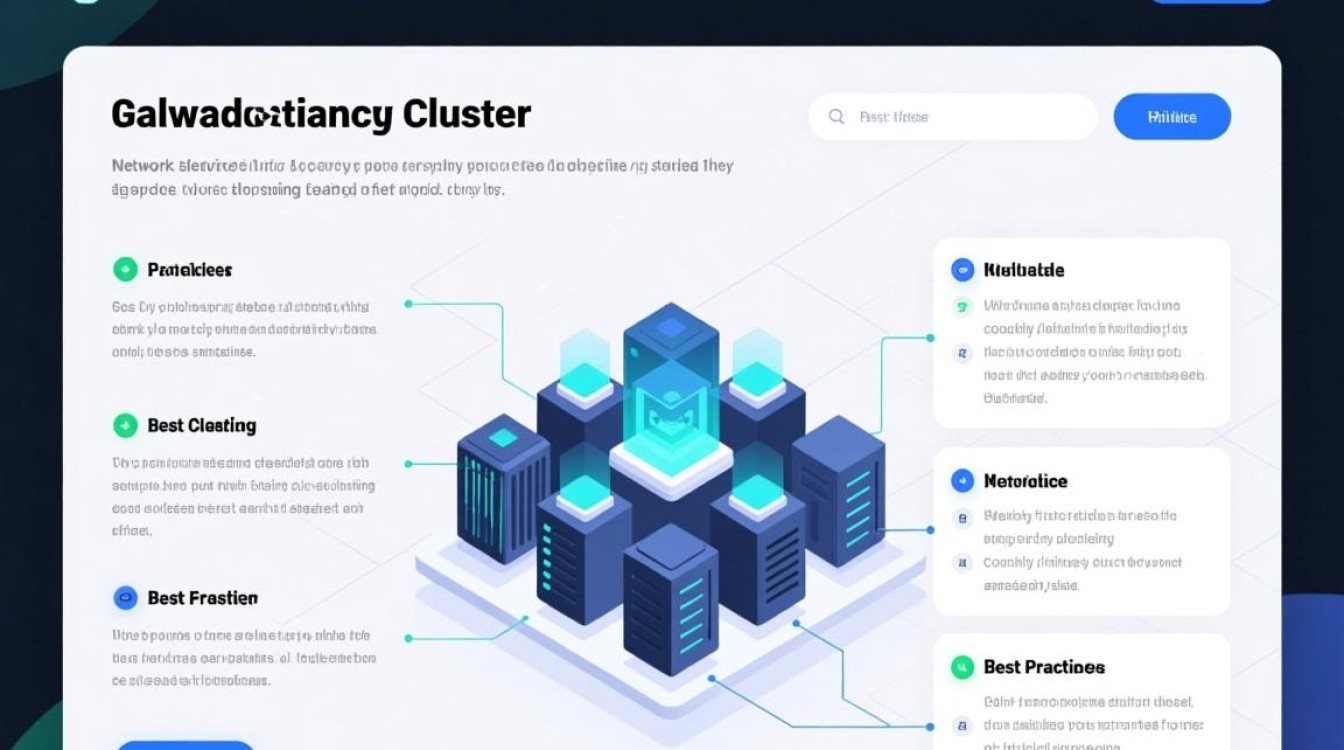This screenshot has height=750, width=1344.
Task: Click the magnifier icon in the search bar
Action: coord(837,117)
